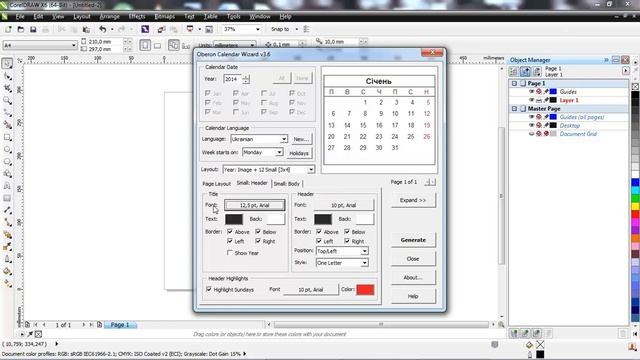Click Title text black color swatch
The height and width of the screenshot is (360, 640).
point(234,219)
